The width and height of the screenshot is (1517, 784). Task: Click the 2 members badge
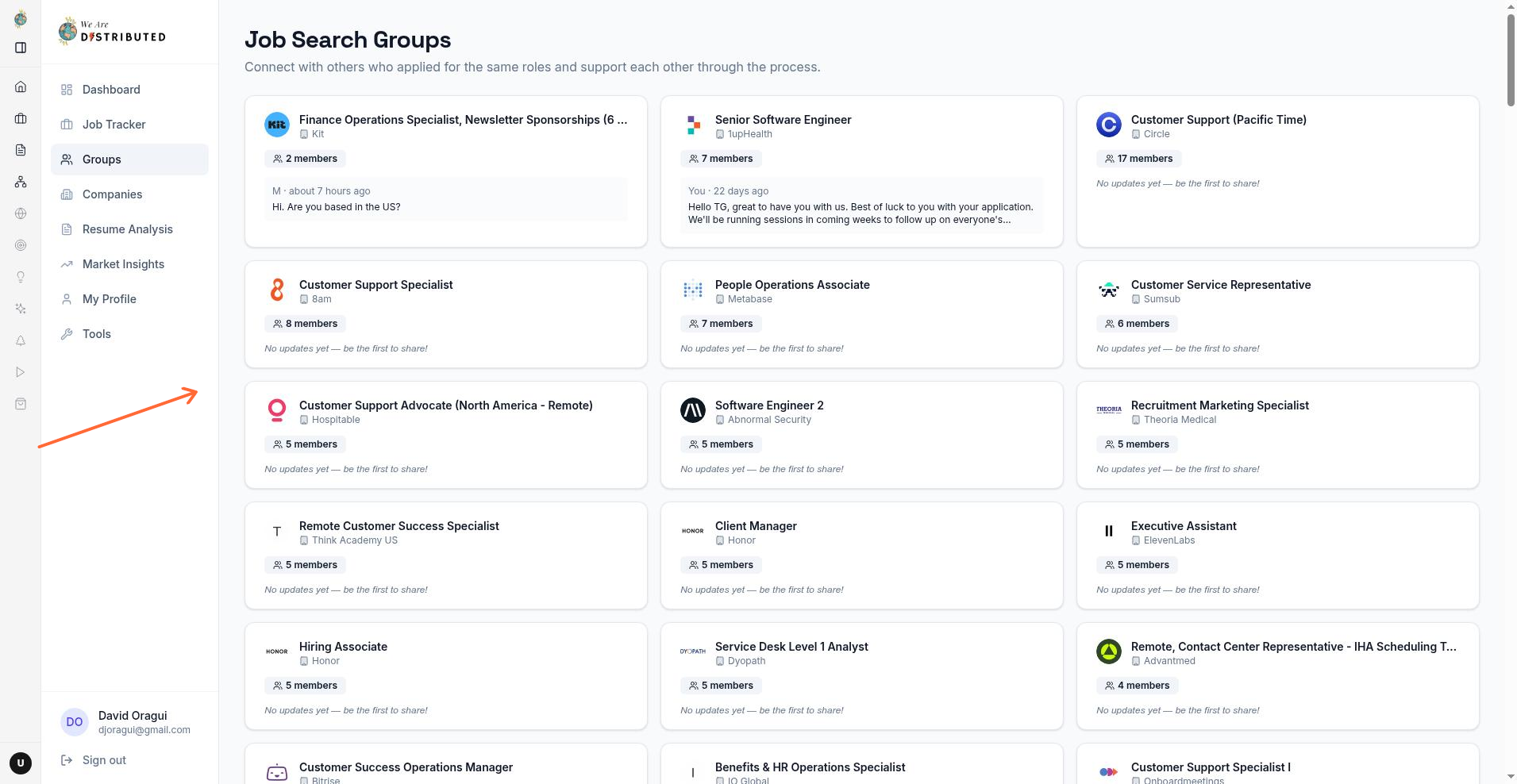coord(306,159)
